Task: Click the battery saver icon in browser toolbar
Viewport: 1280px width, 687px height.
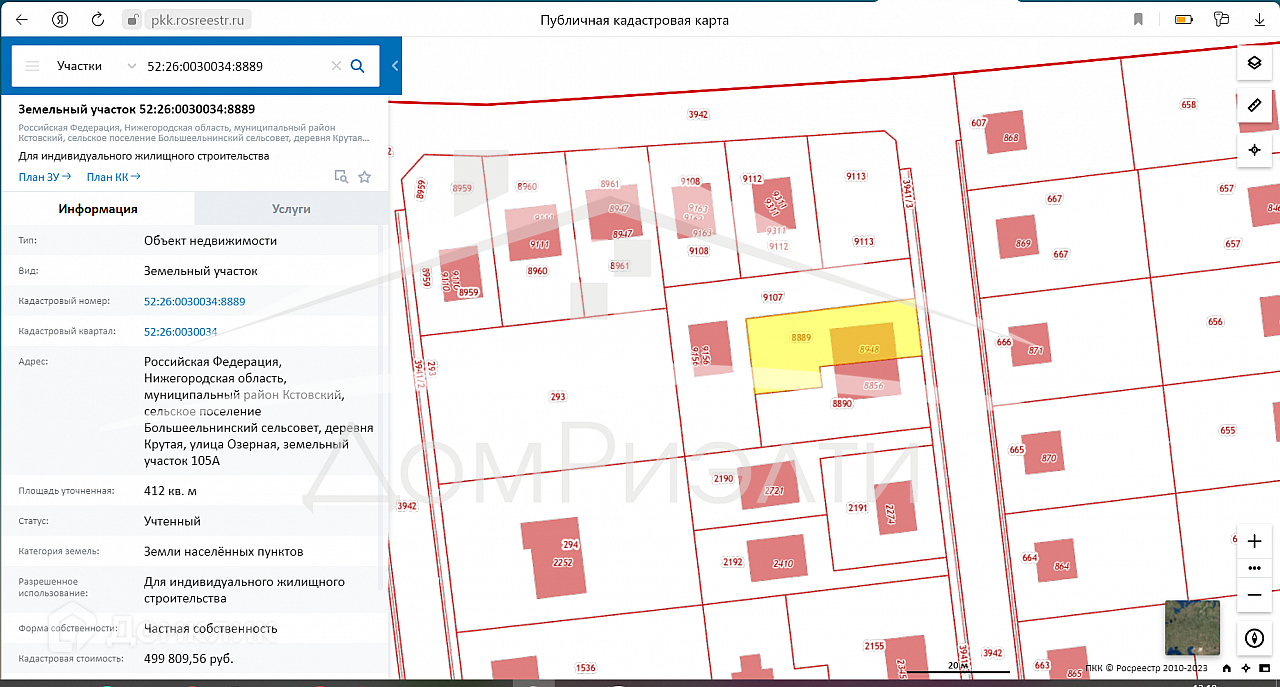Action: [x=1183, y=19]
